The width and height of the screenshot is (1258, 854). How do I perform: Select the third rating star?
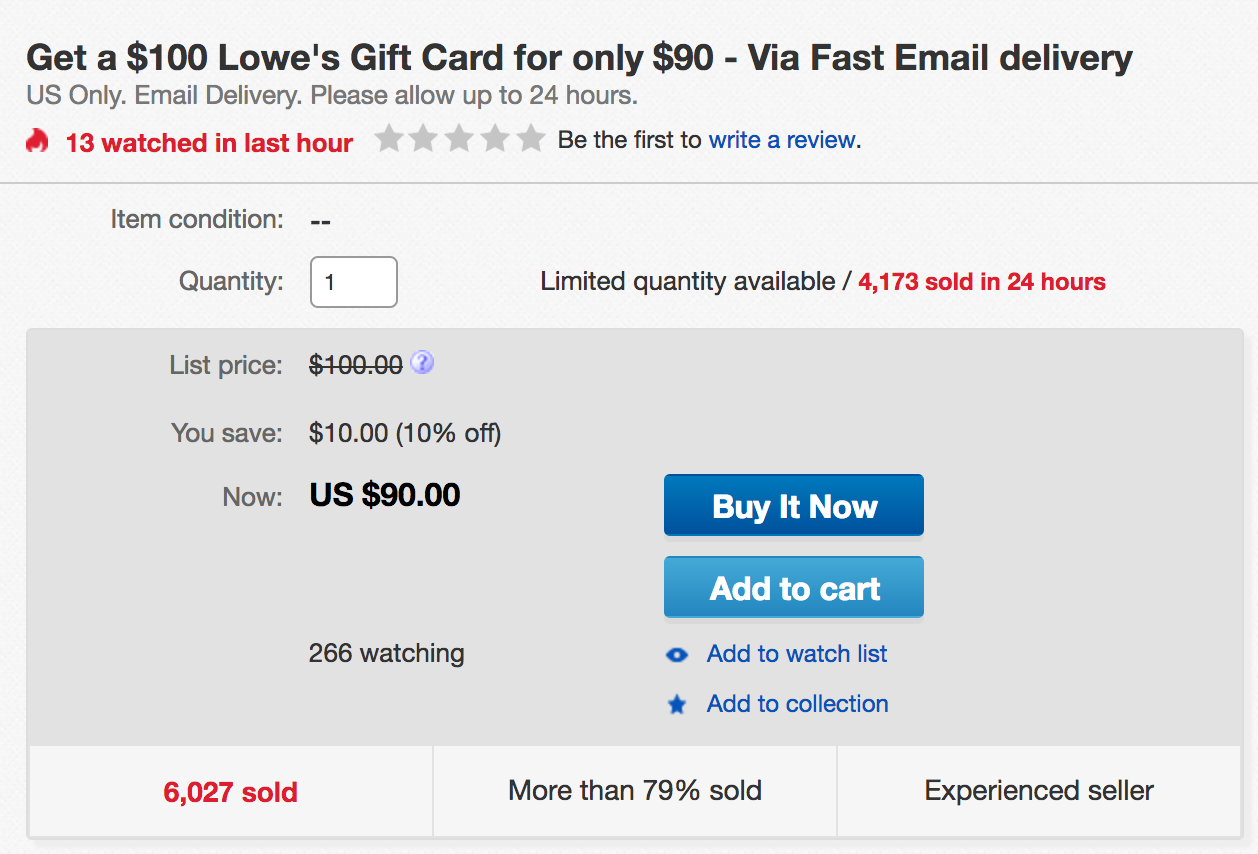pyautogui.click(x=459, y=139)
